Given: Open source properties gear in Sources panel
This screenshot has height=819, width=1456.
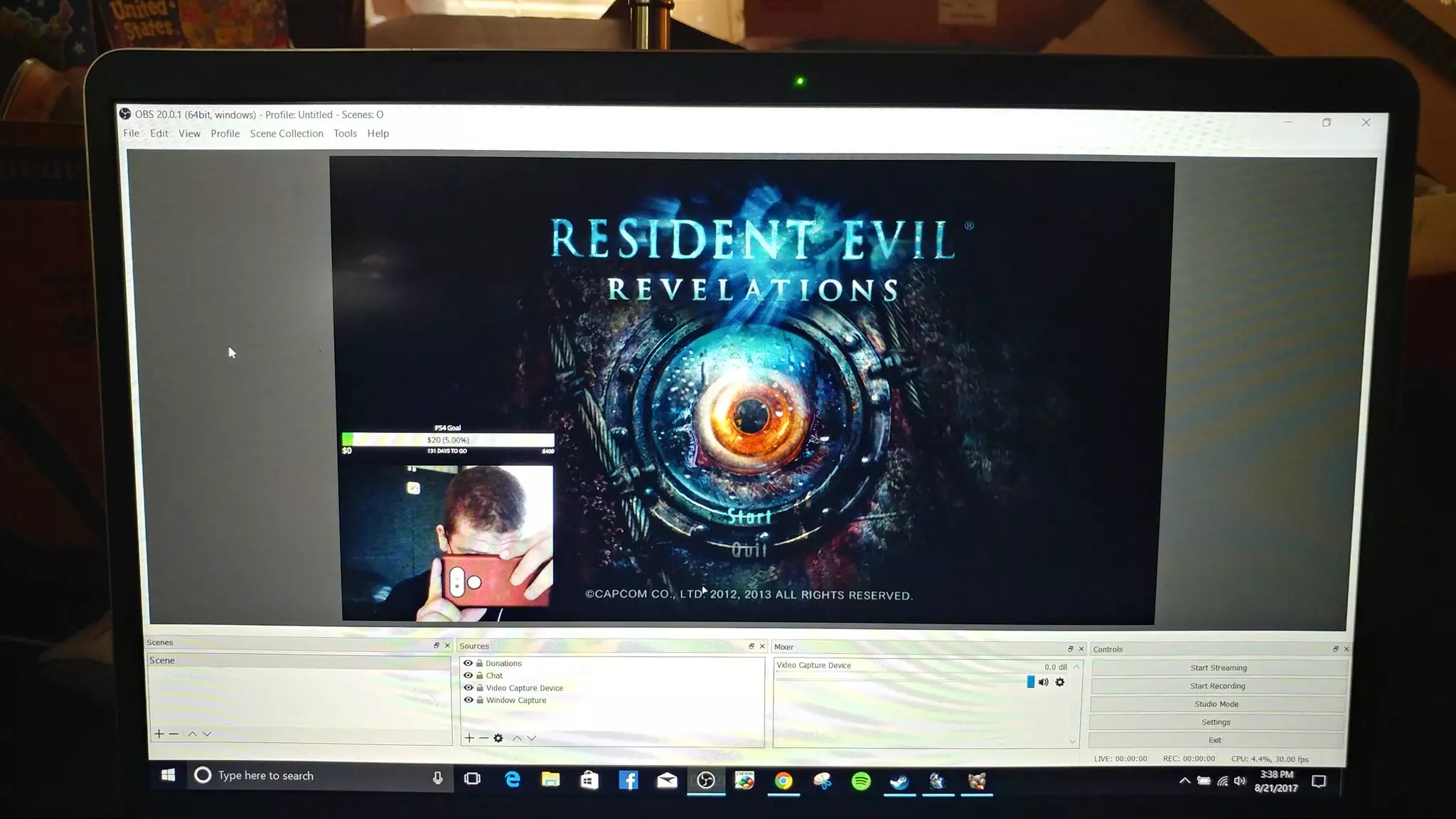Looking at the screenshot, I should tap(498, 738).
